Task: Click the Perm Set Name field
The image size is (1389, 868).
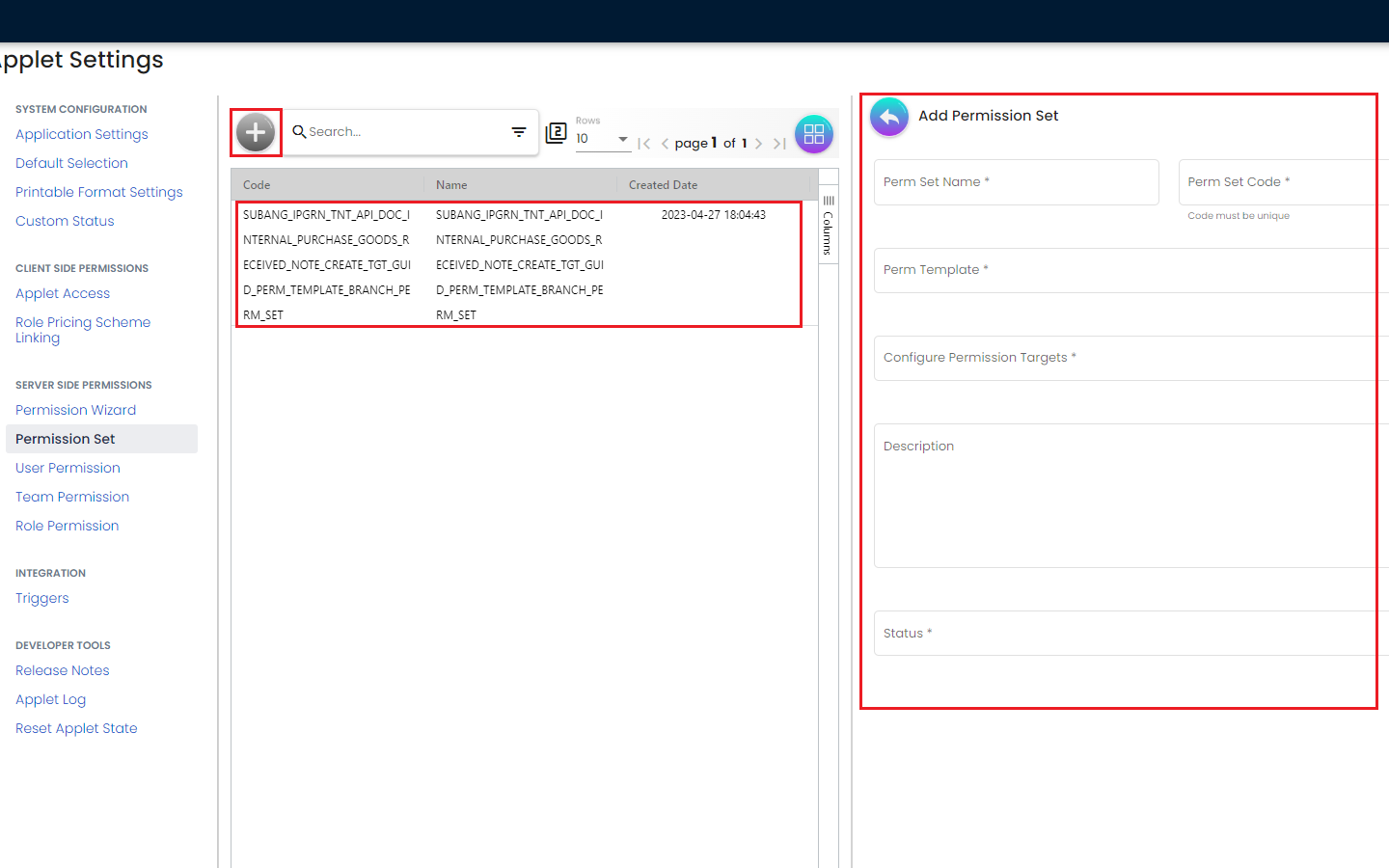Action: 1016,182
